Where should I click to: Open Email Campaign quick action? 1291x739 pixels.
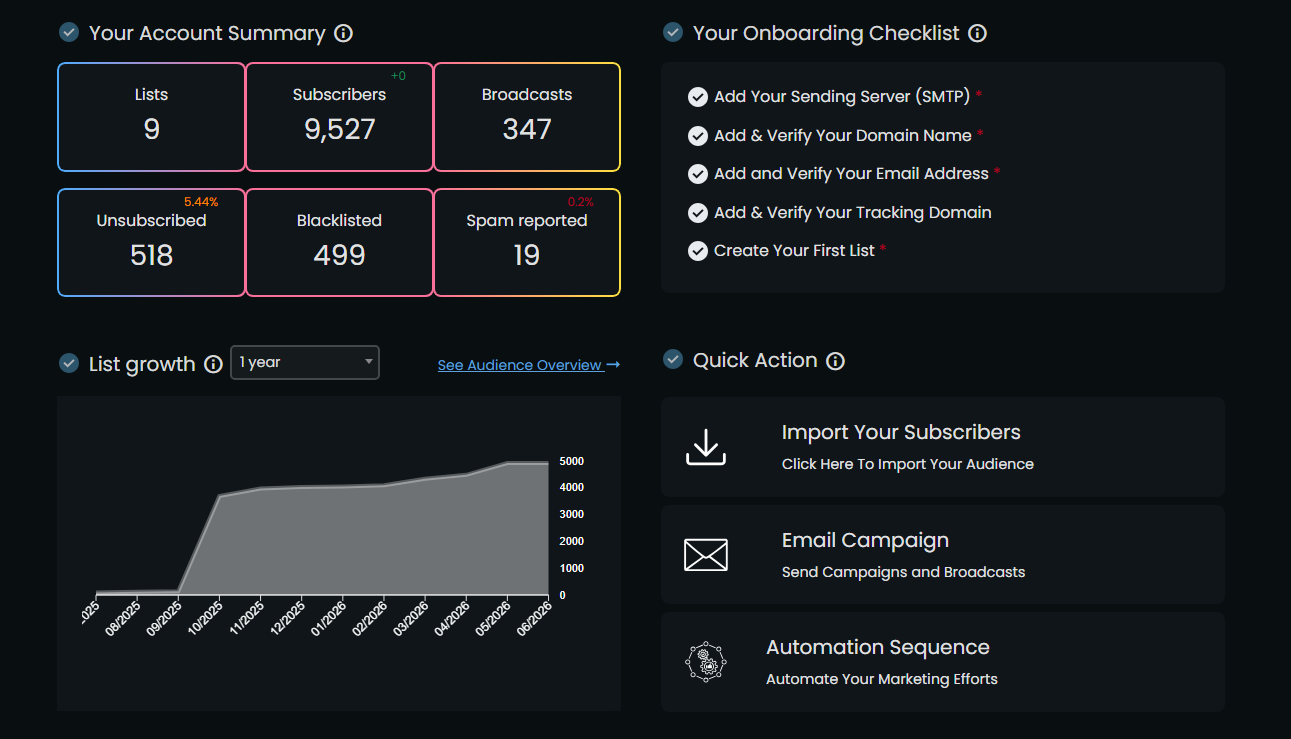(x=943, y=554)
